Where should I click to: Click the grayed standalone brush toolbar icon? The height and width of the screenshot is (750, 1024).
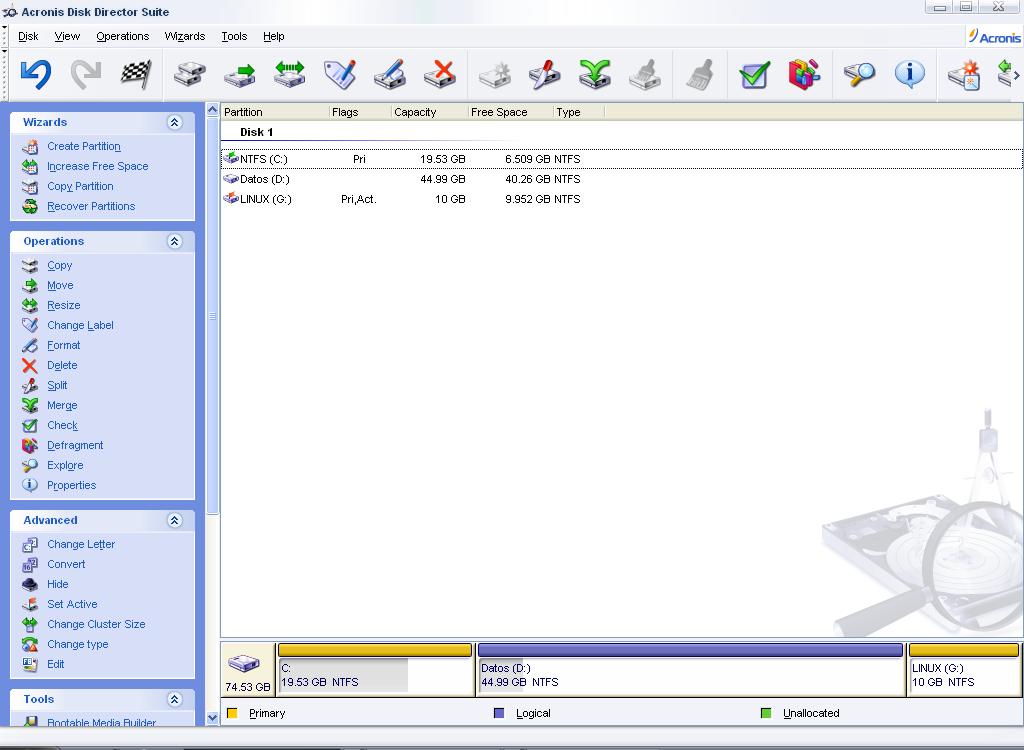[x=699, y=74]
